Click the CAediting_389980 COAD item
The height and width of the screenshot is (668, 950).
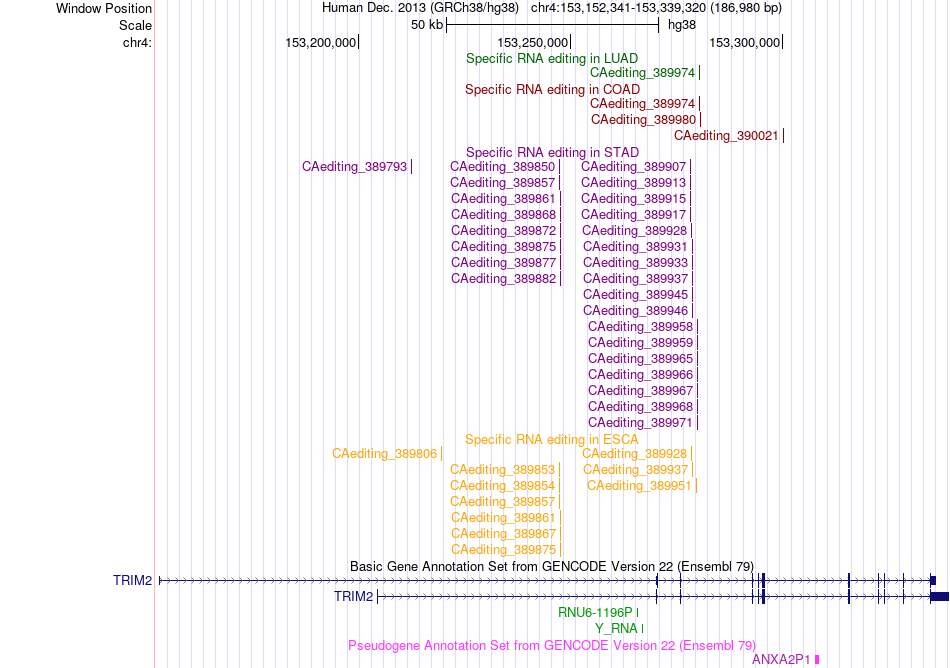pos(643,120)
